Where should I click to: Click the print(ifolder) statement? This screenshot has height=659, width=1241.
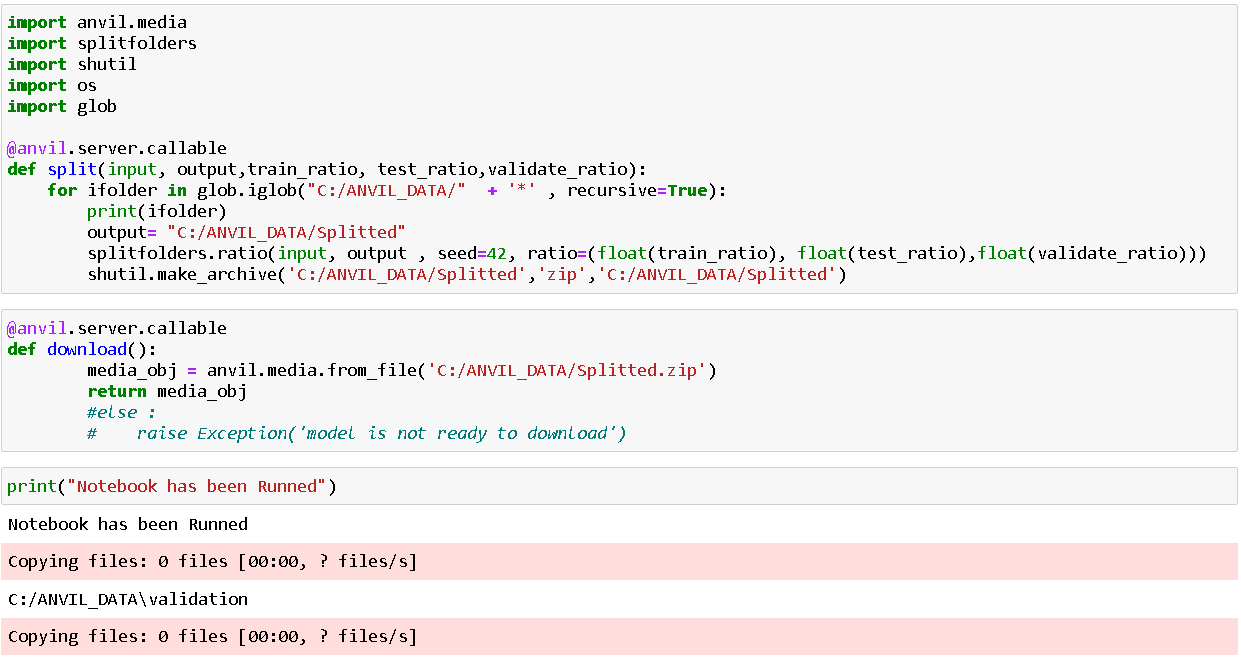click(157, 211)
